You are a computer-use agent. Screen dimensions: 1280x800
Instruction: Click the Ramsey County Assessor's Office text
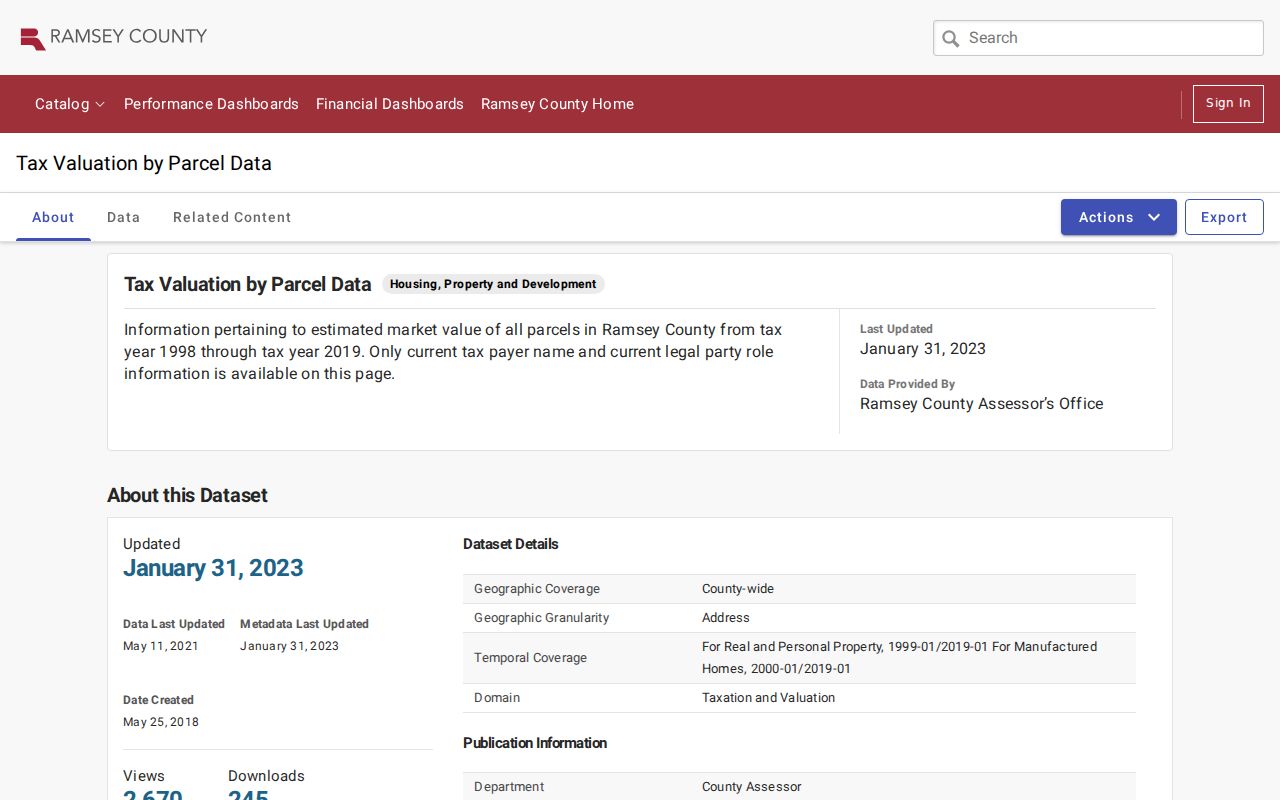pos(982,404)
